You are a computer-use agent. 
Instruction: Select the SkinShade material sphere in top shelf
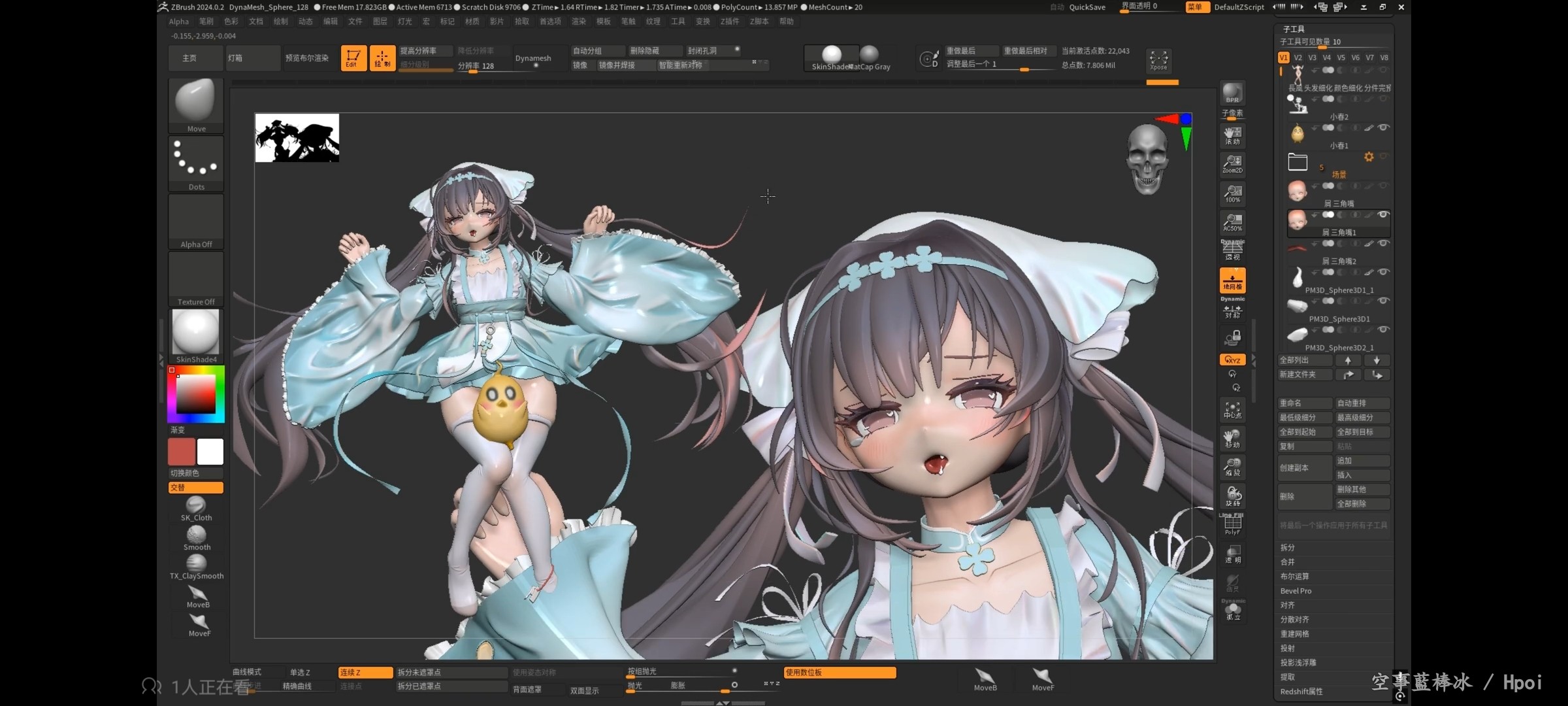pos(831,58)
